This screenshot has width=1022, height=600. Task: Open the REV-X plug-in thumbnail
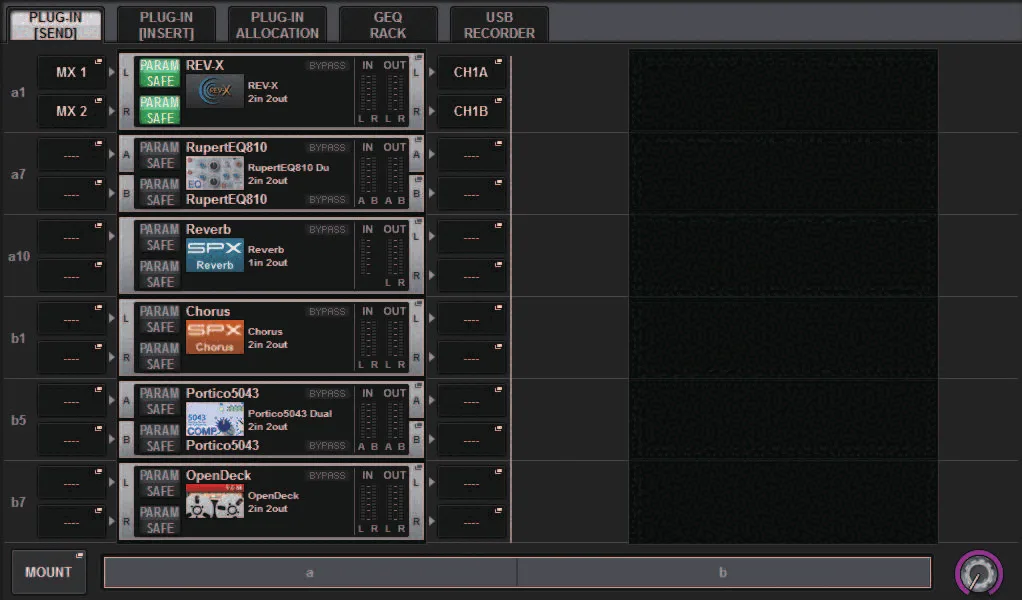[215, 91]
